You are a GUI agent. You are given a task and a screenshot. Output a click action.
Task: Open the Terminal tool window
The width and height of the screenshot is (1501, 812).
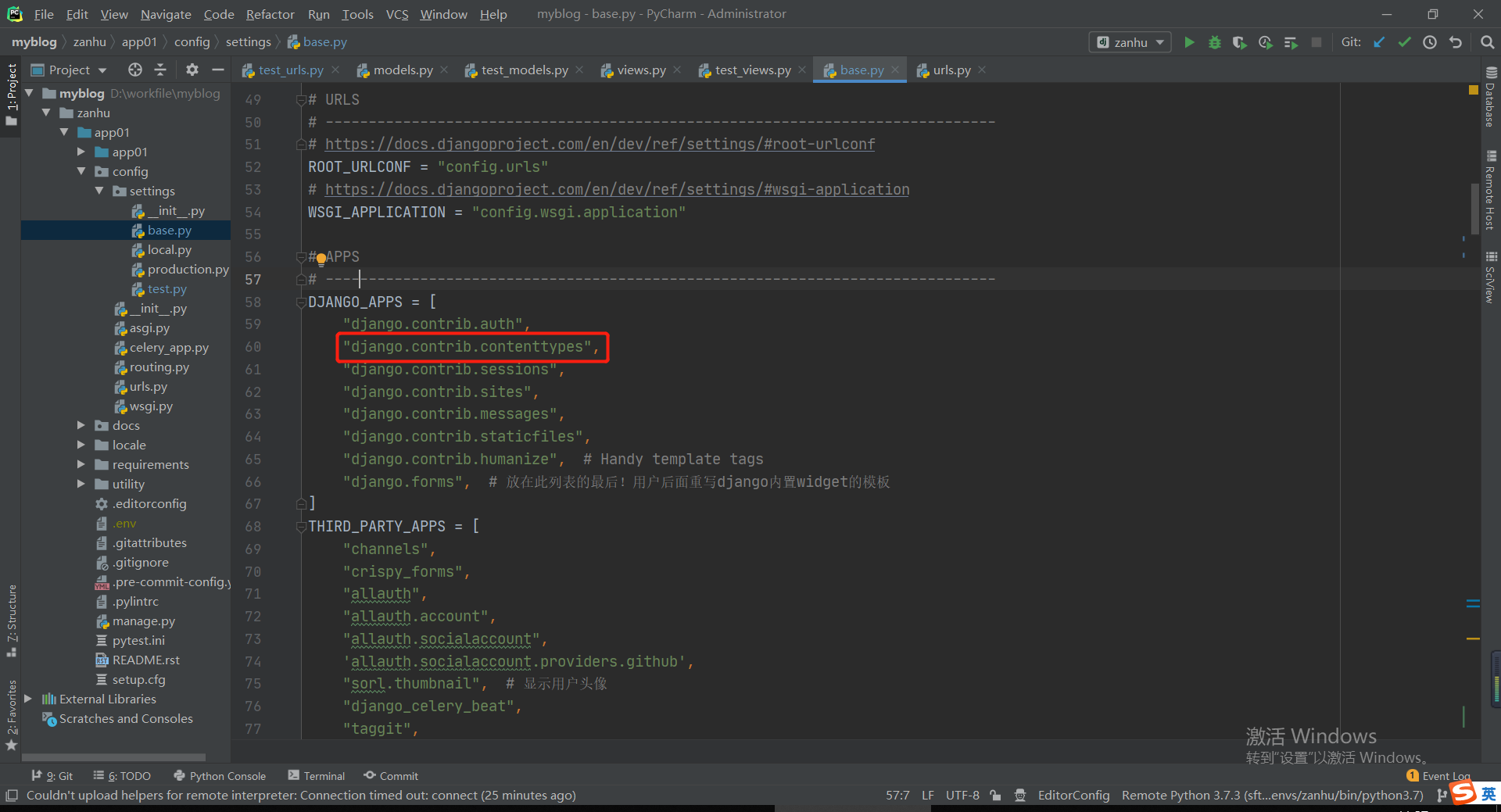[317, 776]
